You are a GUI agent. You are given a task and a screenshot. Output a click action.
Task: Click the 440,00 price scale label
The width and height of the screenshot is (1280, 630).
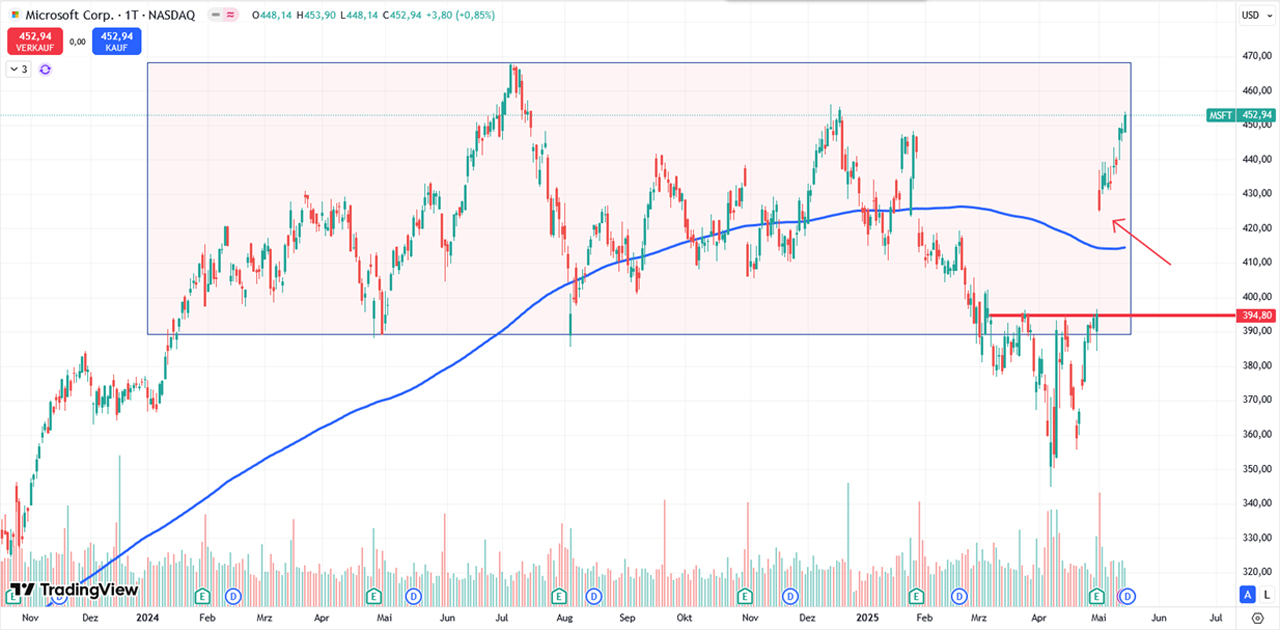[x=1255, y=159]
